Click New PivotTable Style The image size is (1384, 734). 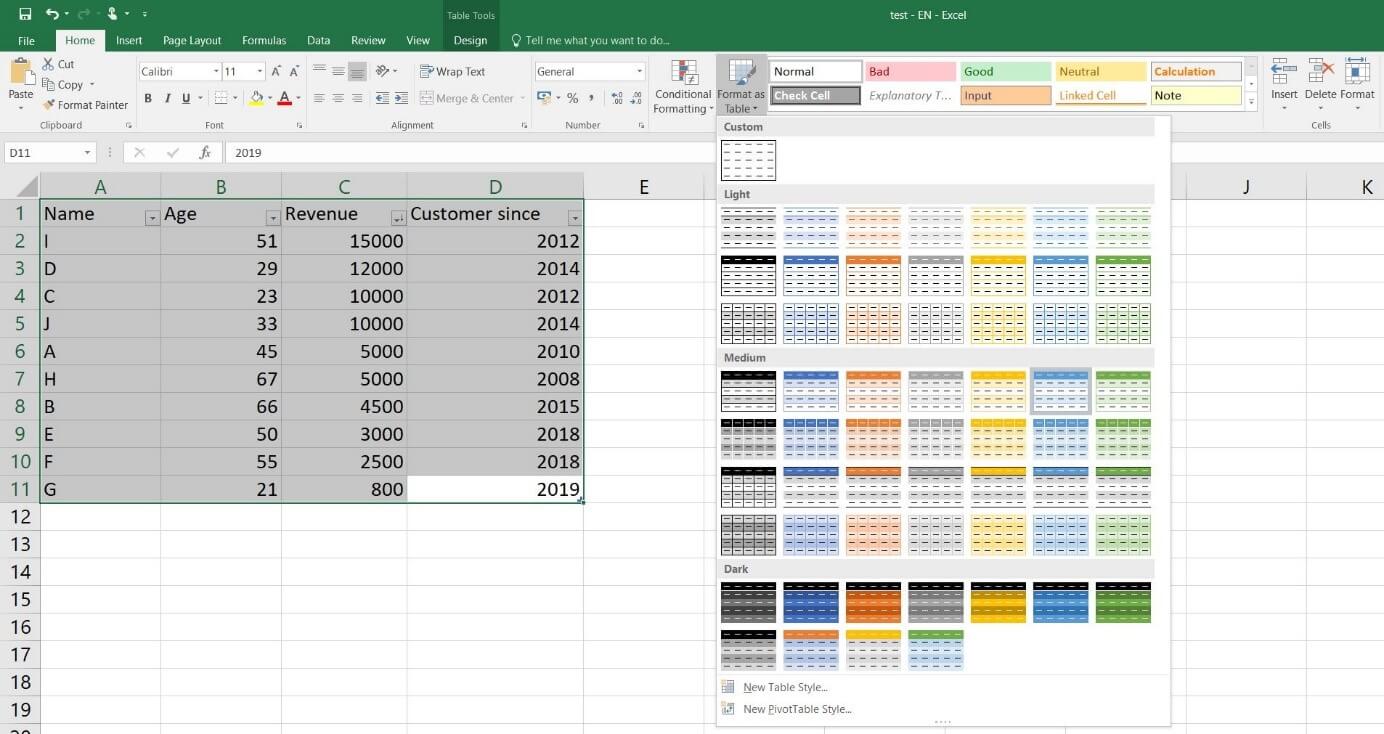point(796,709)
